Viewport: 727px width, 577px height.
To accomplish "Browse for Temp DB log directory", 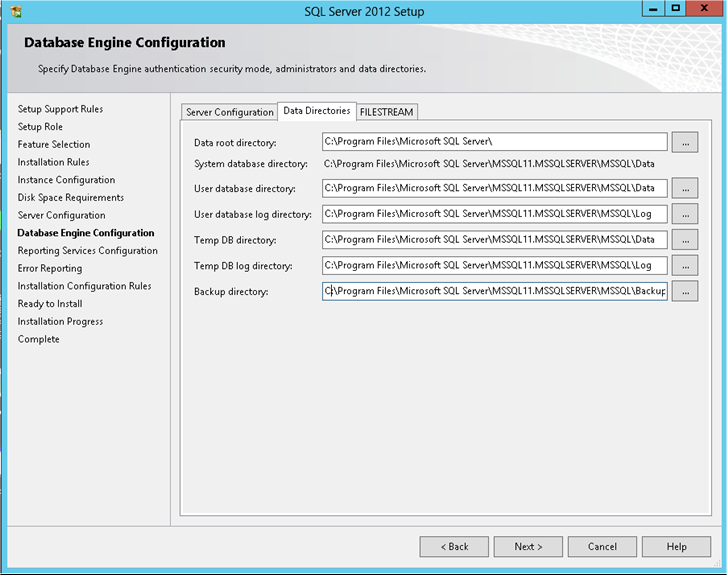I will pos(685,266).
